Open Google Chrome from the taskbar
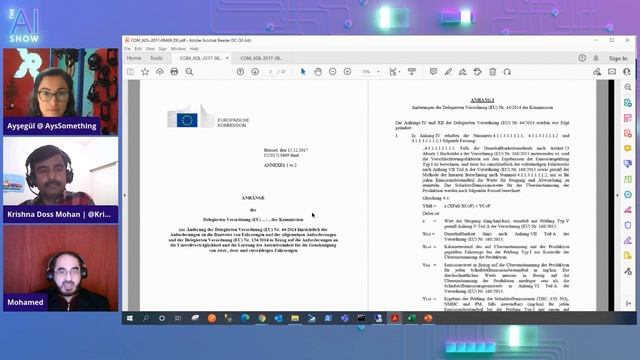This screenshot has width=640, height=360. (262, 318)
